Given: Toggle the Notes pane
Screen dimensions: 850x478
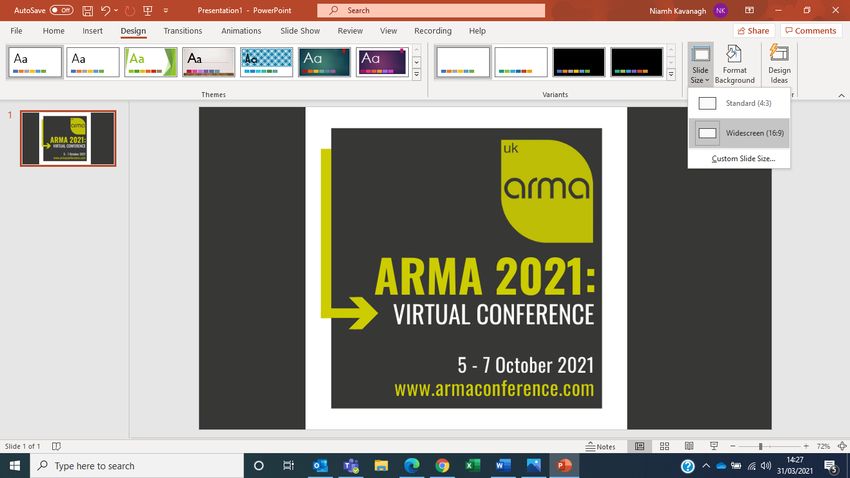Looking at the screenshot, I should [x=601, y=446].
